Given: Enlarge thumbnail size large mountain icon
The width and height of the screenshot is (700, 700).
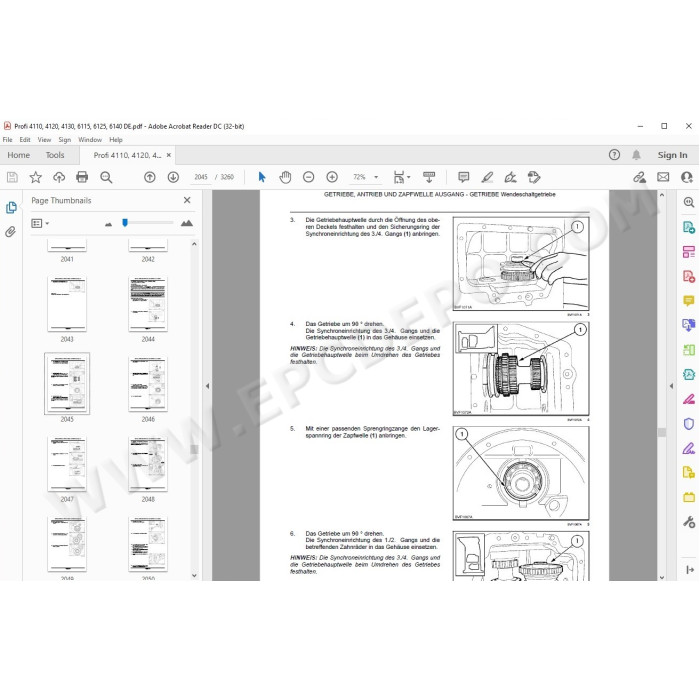Looking at the screenshot, I should [187, 223].
